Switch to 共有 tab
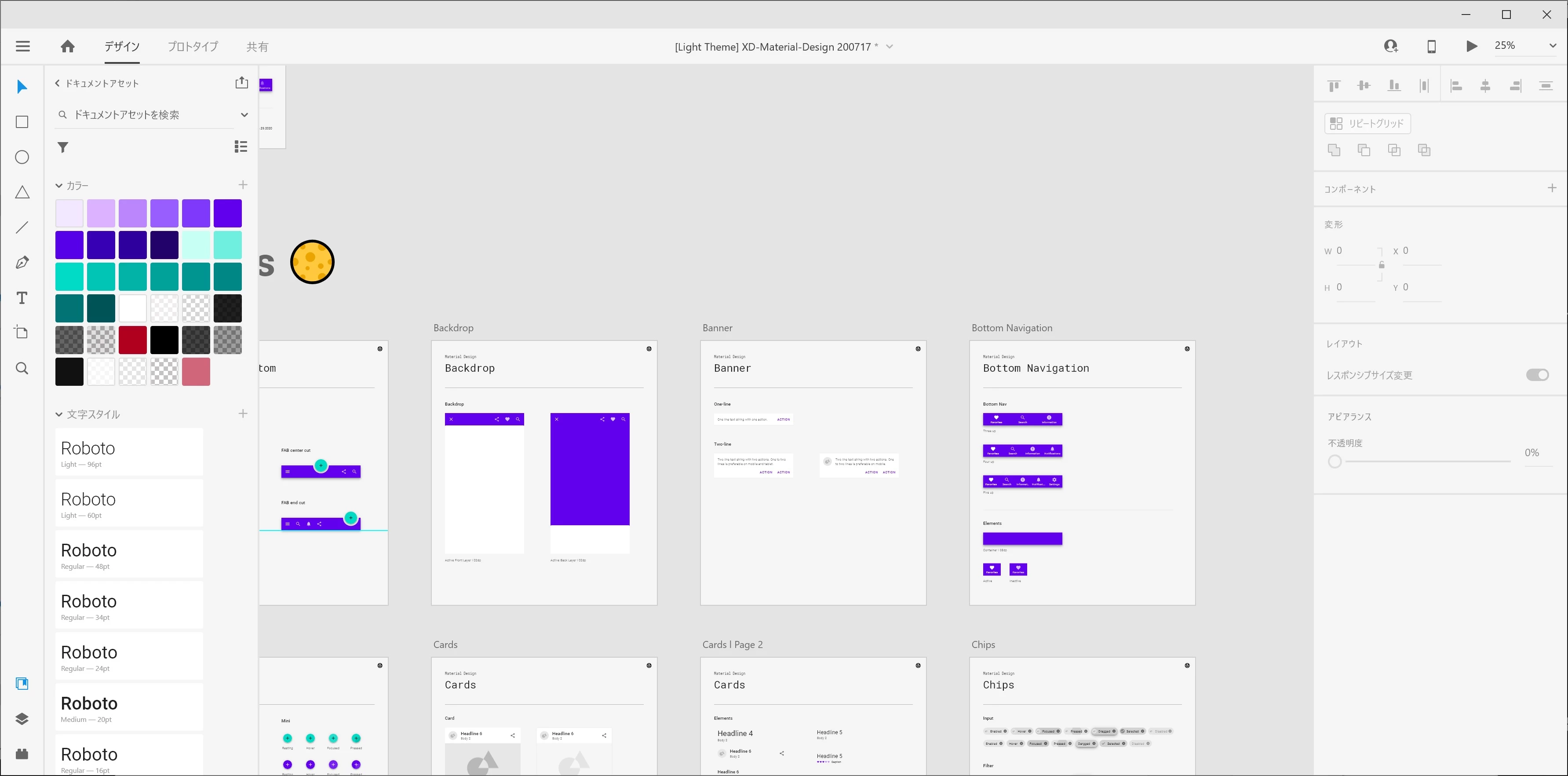 257,47
